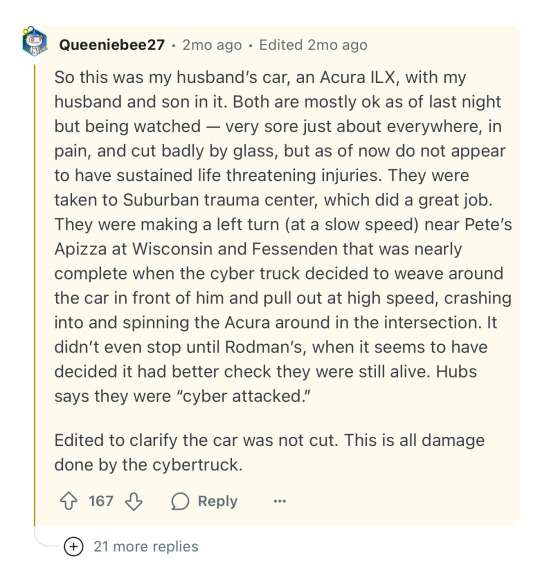Screen dimensions: 540x585
Task: Click the circled plus expand icon
Action: [x=74, y=547]
